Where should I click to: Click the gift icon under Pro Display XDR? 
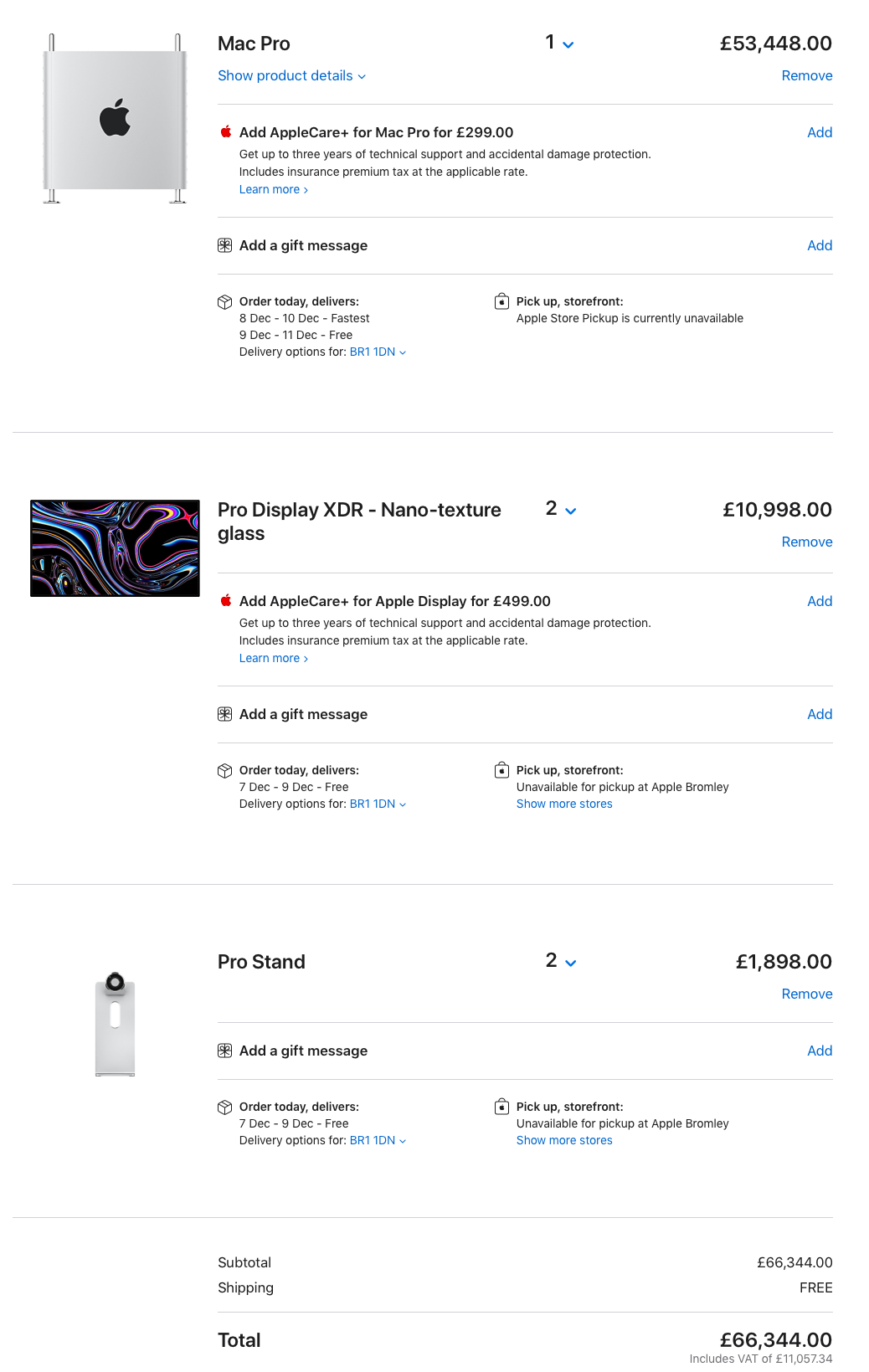tap(224, 714)
